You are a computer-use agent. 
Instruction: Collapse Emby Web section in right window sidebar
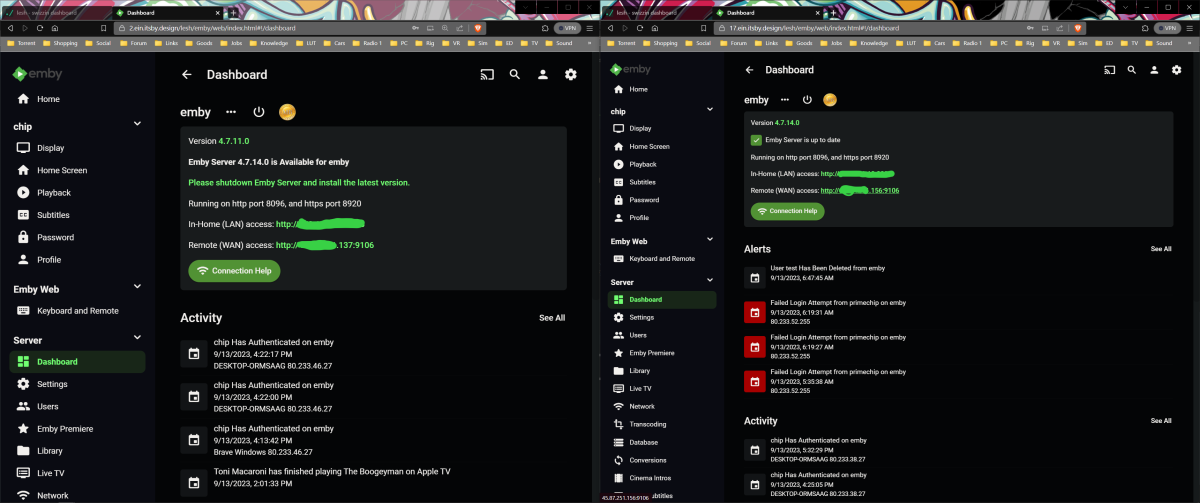pos(710,241)
